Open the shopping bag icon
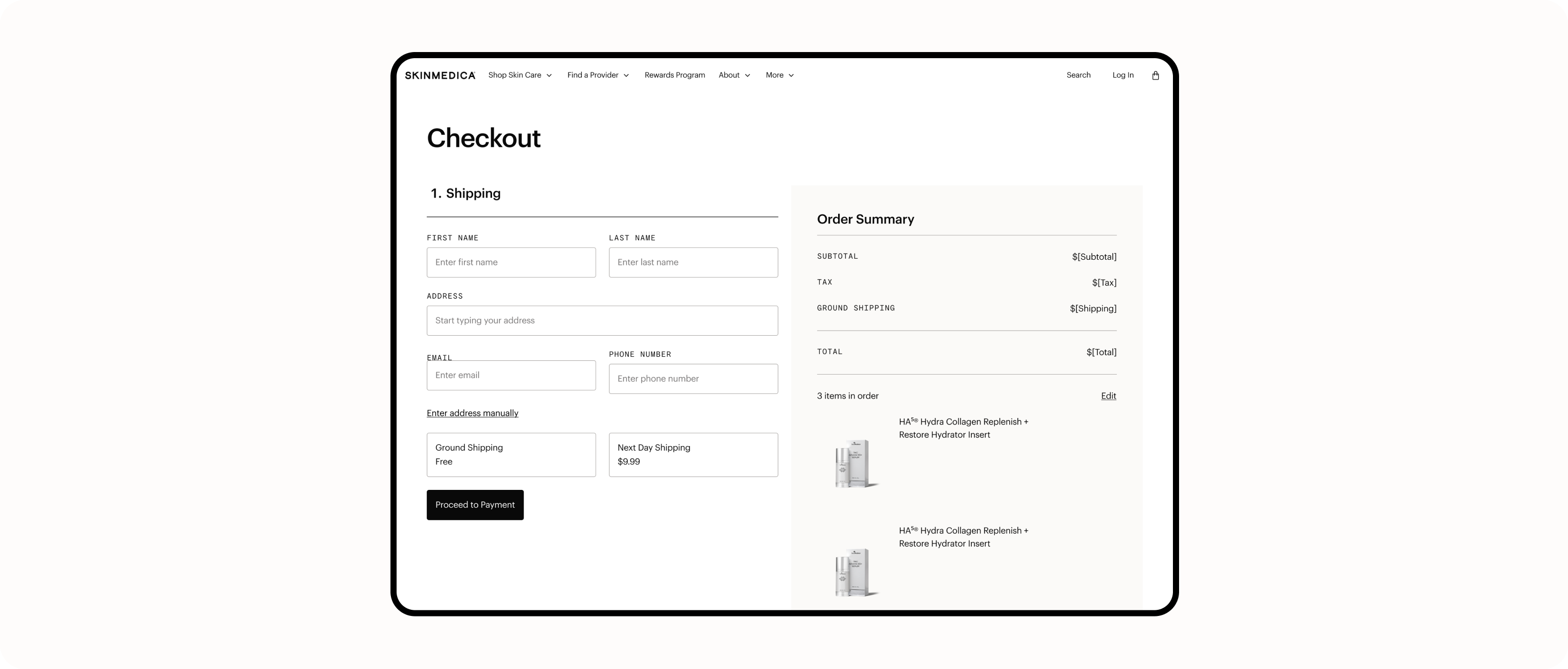 [x=1155, y=75]
